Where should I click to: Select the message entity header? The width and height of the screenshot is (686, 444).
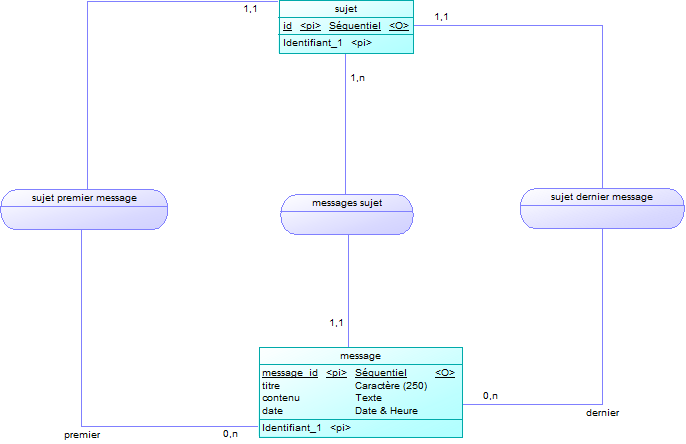point(360,355)
